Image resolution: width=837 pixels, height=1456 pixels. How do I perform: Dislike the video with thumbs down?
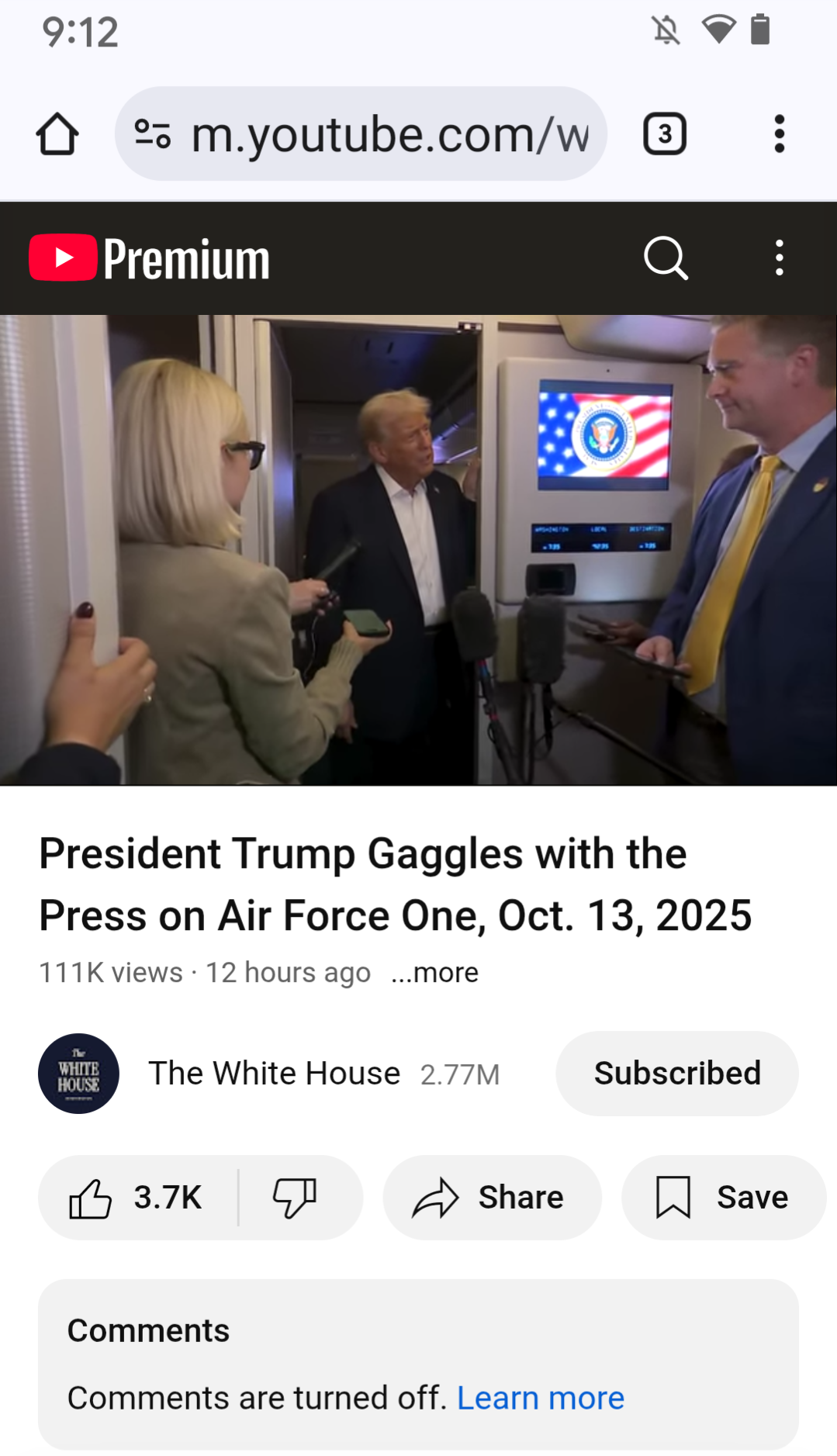(x=295, y=1198)
